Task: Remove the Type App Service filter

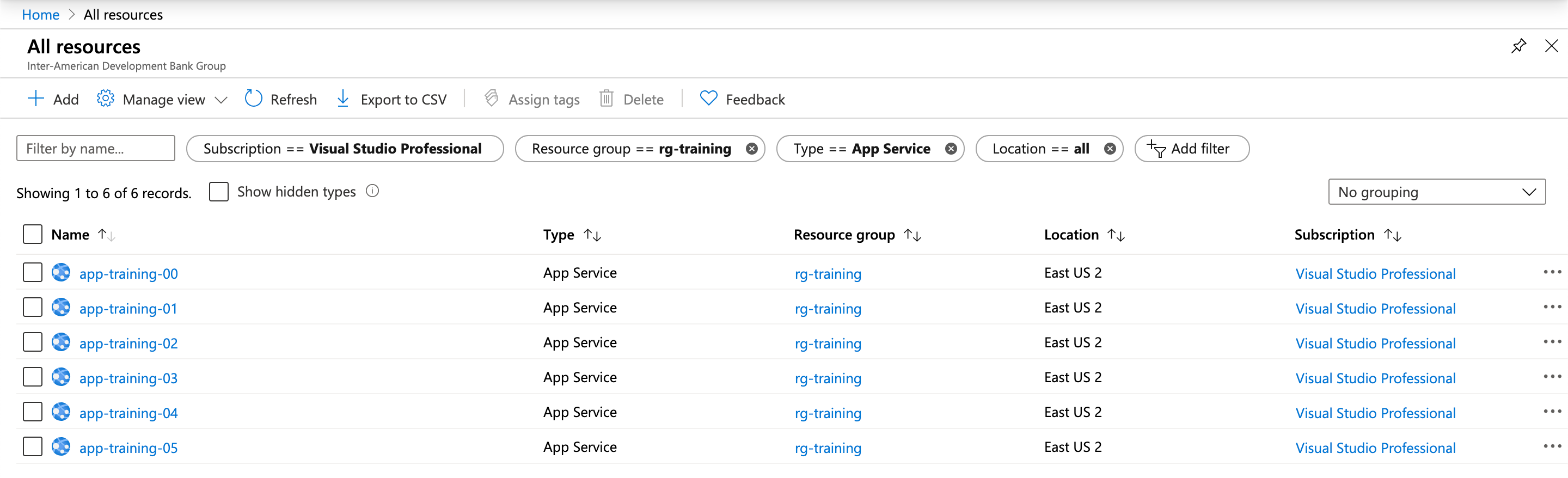Action: pyautogui.click(x=951, y=149)
